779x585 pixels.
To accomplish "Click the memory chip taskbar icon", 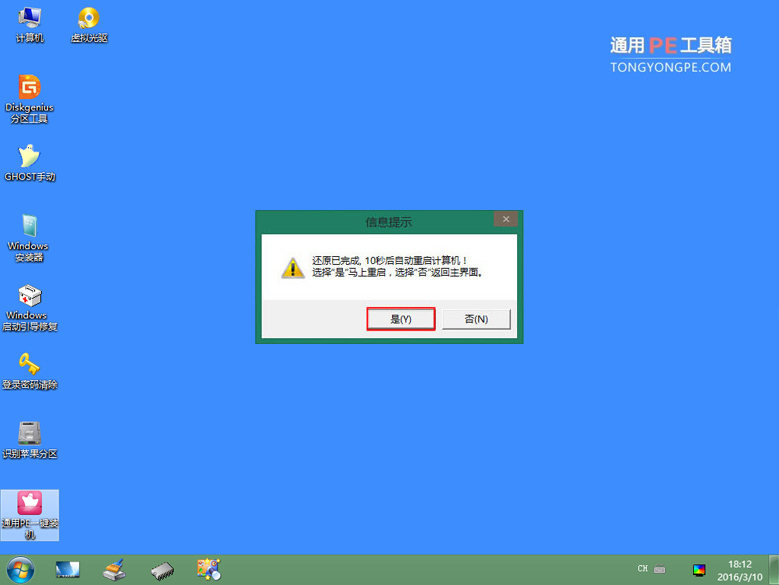I will [162, 570].
